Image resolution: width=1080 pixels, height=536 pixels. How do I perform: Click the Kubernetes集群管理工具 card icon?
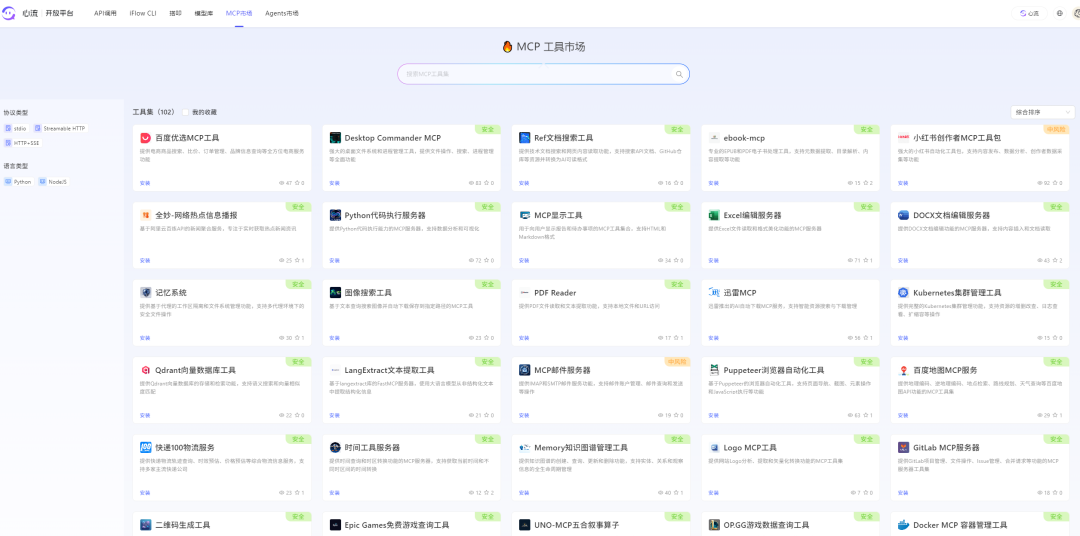[904, 292]
